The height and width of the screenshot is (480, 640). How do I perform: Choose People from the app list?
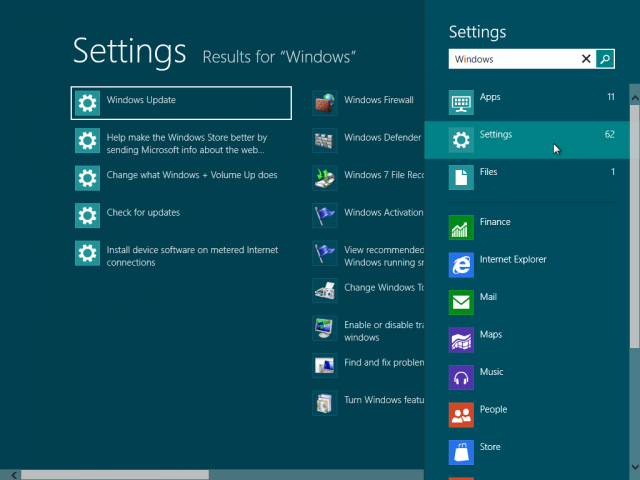coord(493,409)
